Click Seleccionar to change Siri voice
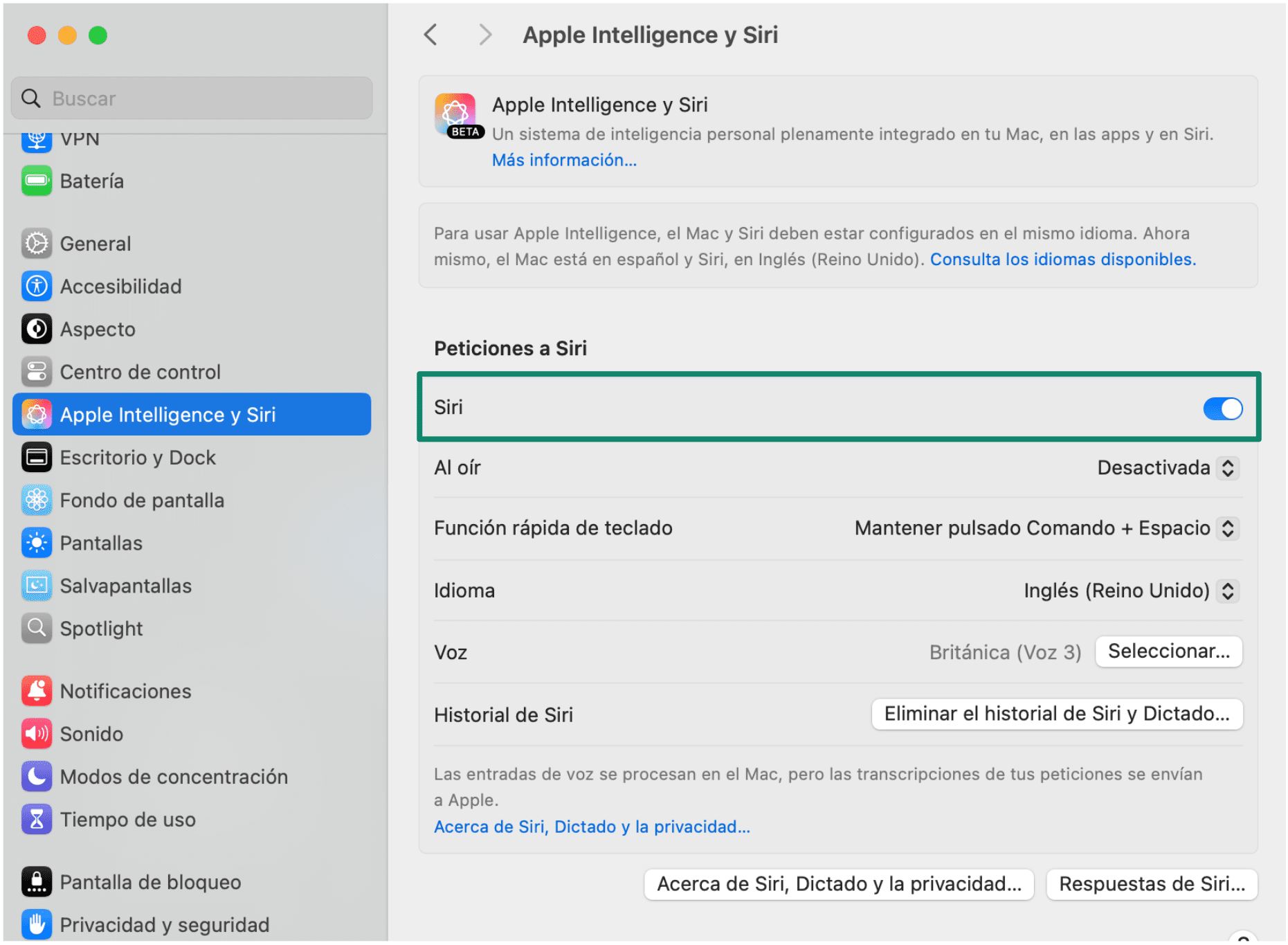The image size is (1288, 945). coord(1168,651)
